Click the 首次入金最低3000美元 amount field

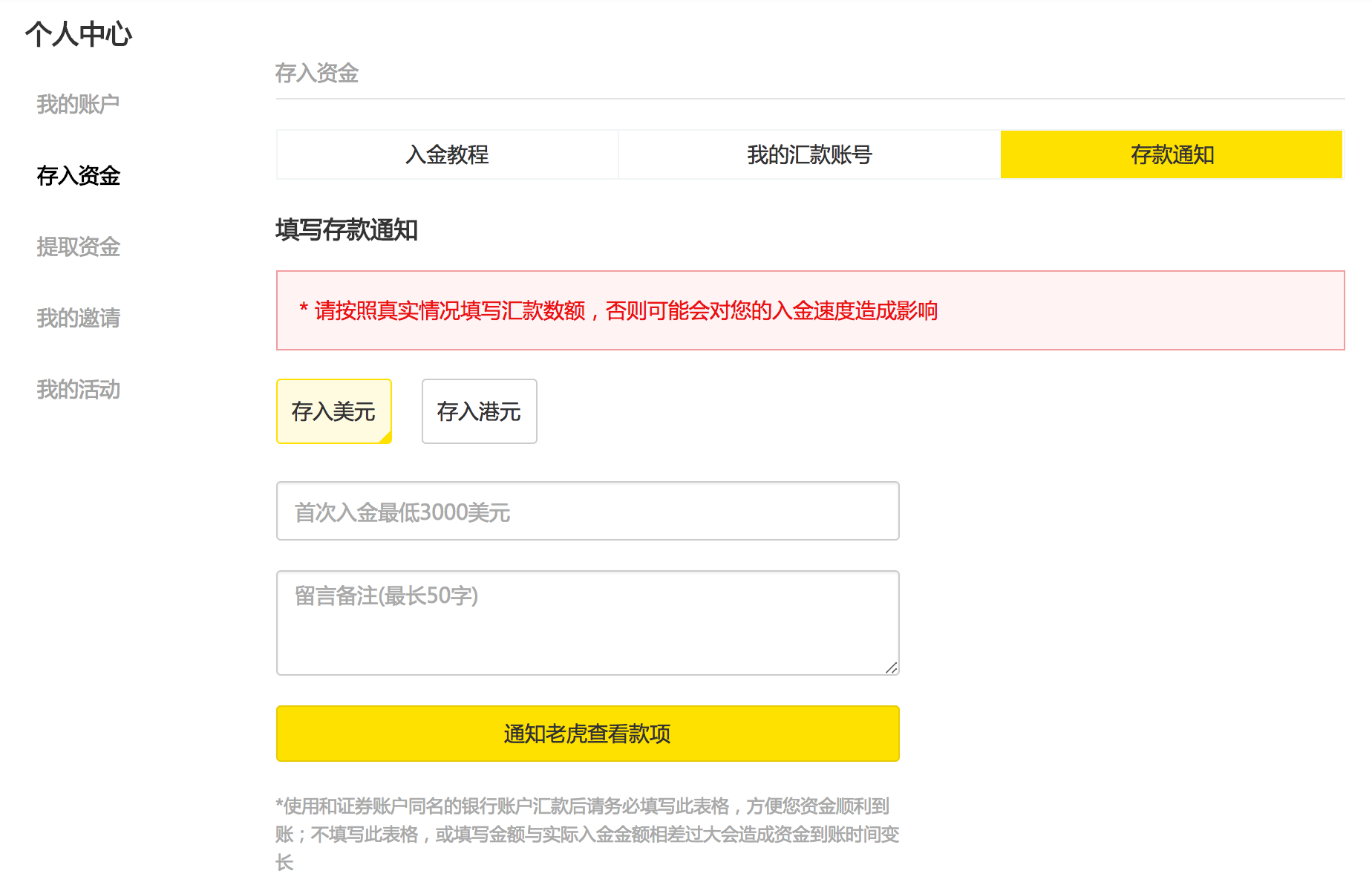pos(587,512)
